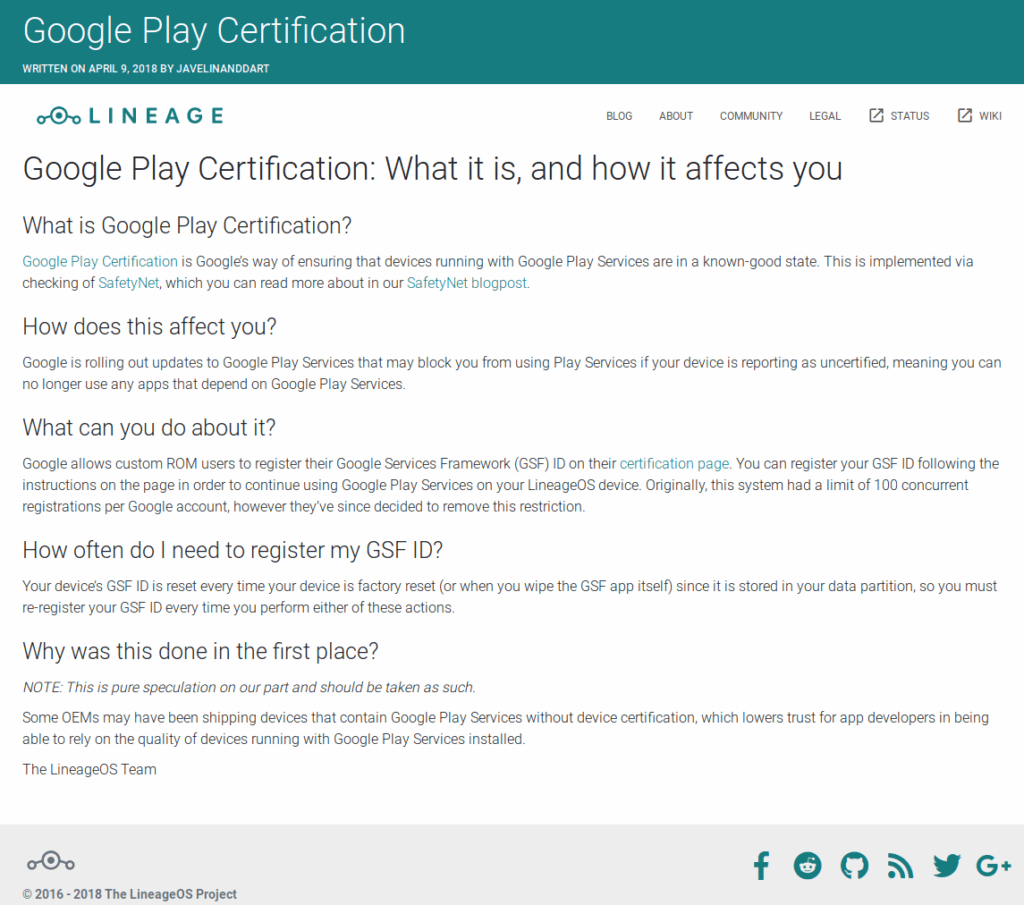
Task: Follow the Google Play Certification link
Action: click(100, 262)
